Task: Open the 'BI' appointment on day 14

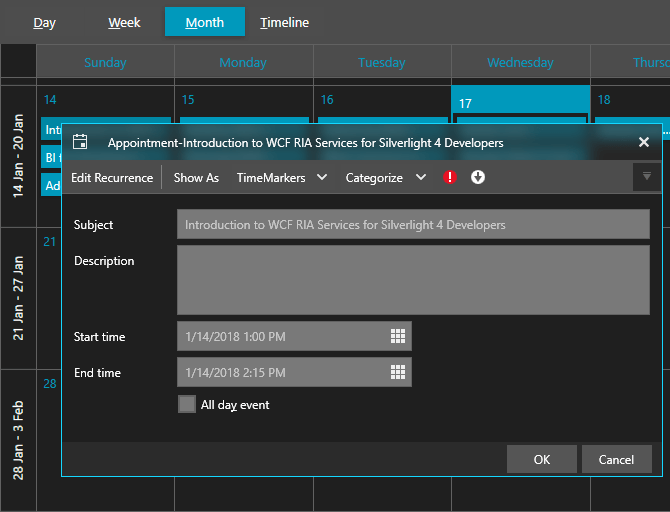Action: pyautogui.click(x=51, y=157)
